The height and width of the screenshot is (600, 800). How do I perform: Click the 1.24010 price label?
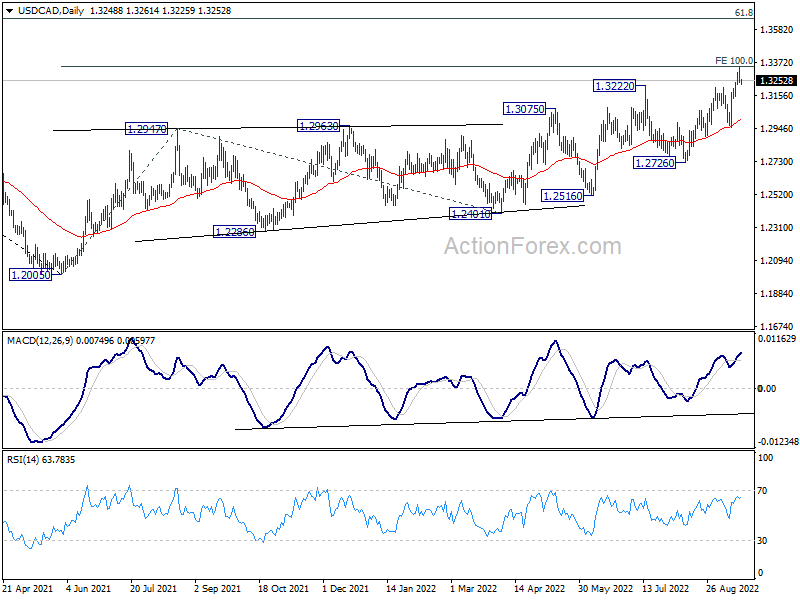(471, 214)
